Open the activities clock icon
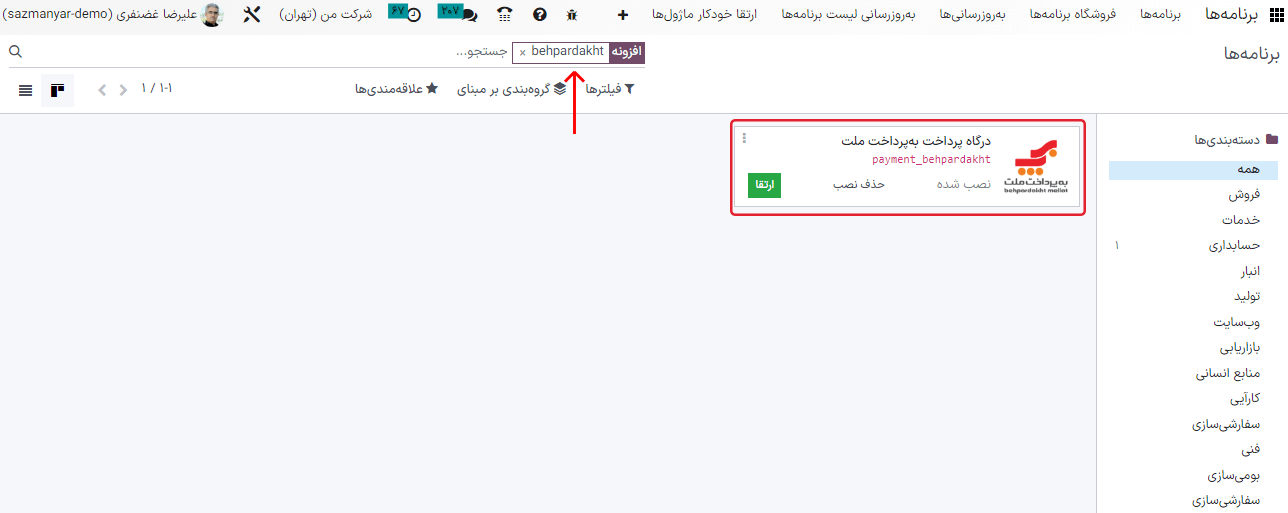 point(413,15)
